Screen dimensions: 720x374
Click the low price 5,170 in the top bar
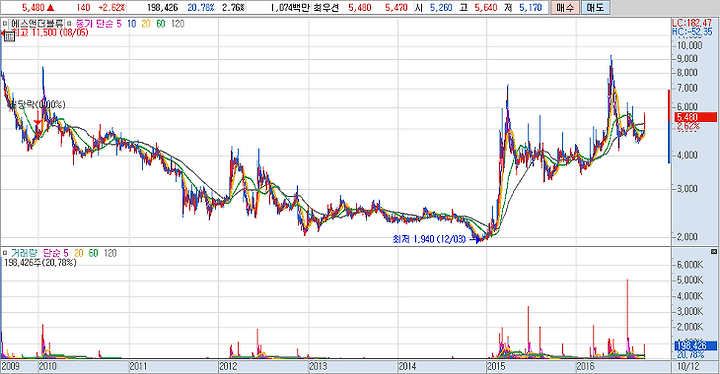click(x=530, y=8)
